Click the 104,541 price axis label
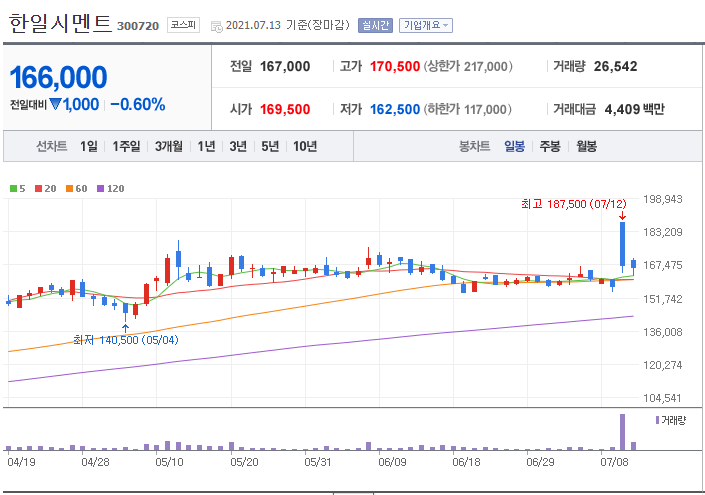Image resolution: width=705 pixels, height=495 pixels. 663,398
